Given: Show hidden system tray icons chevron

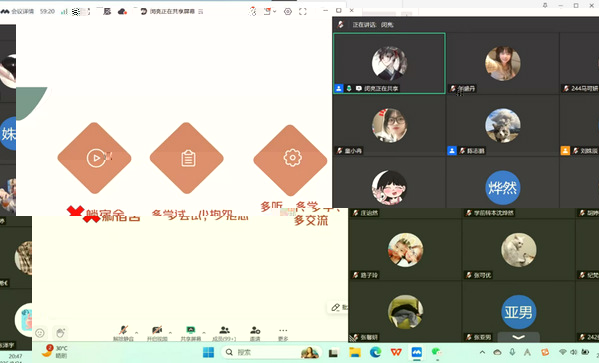Looking at the screenshot, I should click(x=482, y=352).
